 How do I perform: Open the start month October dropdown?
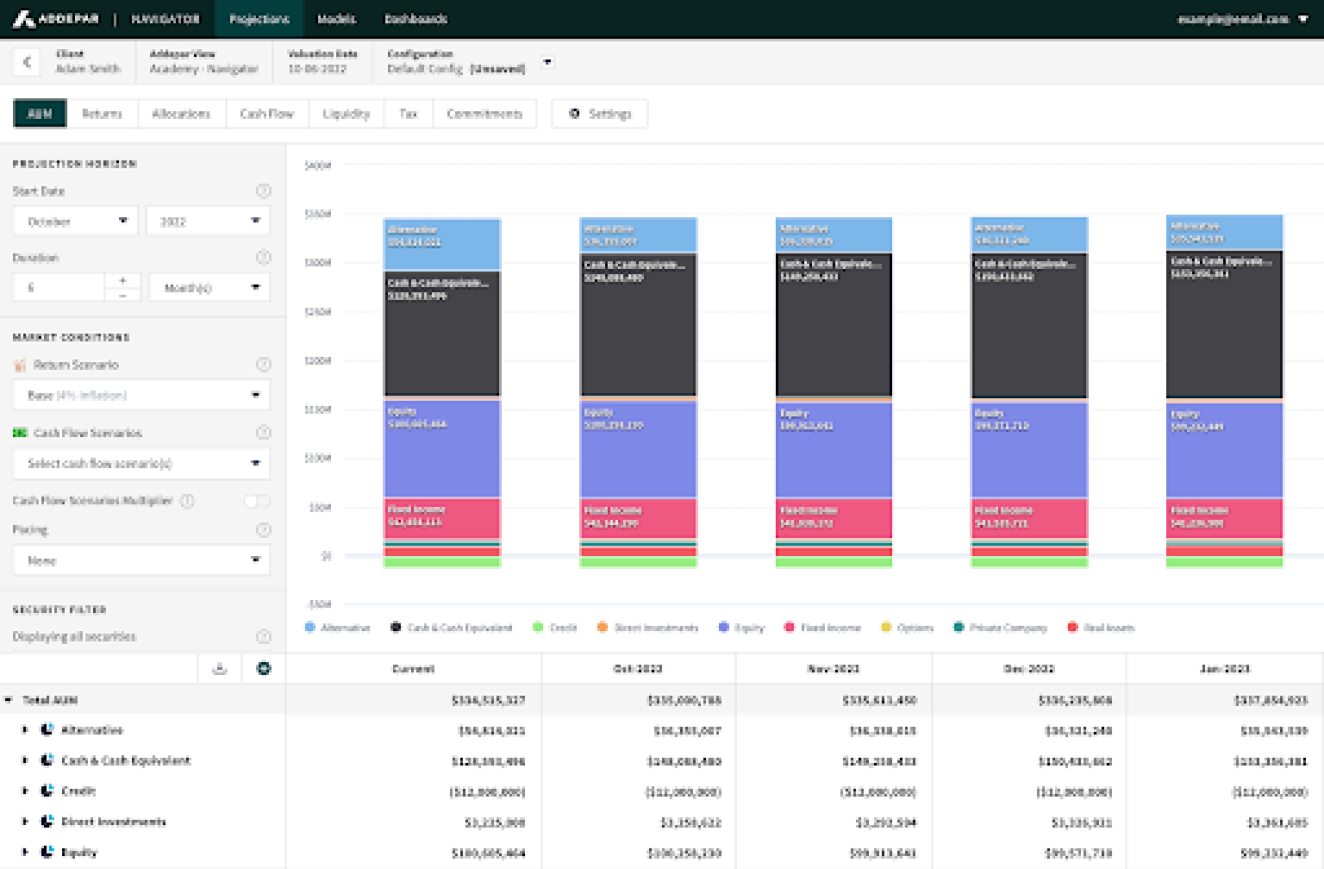(76, 221)
